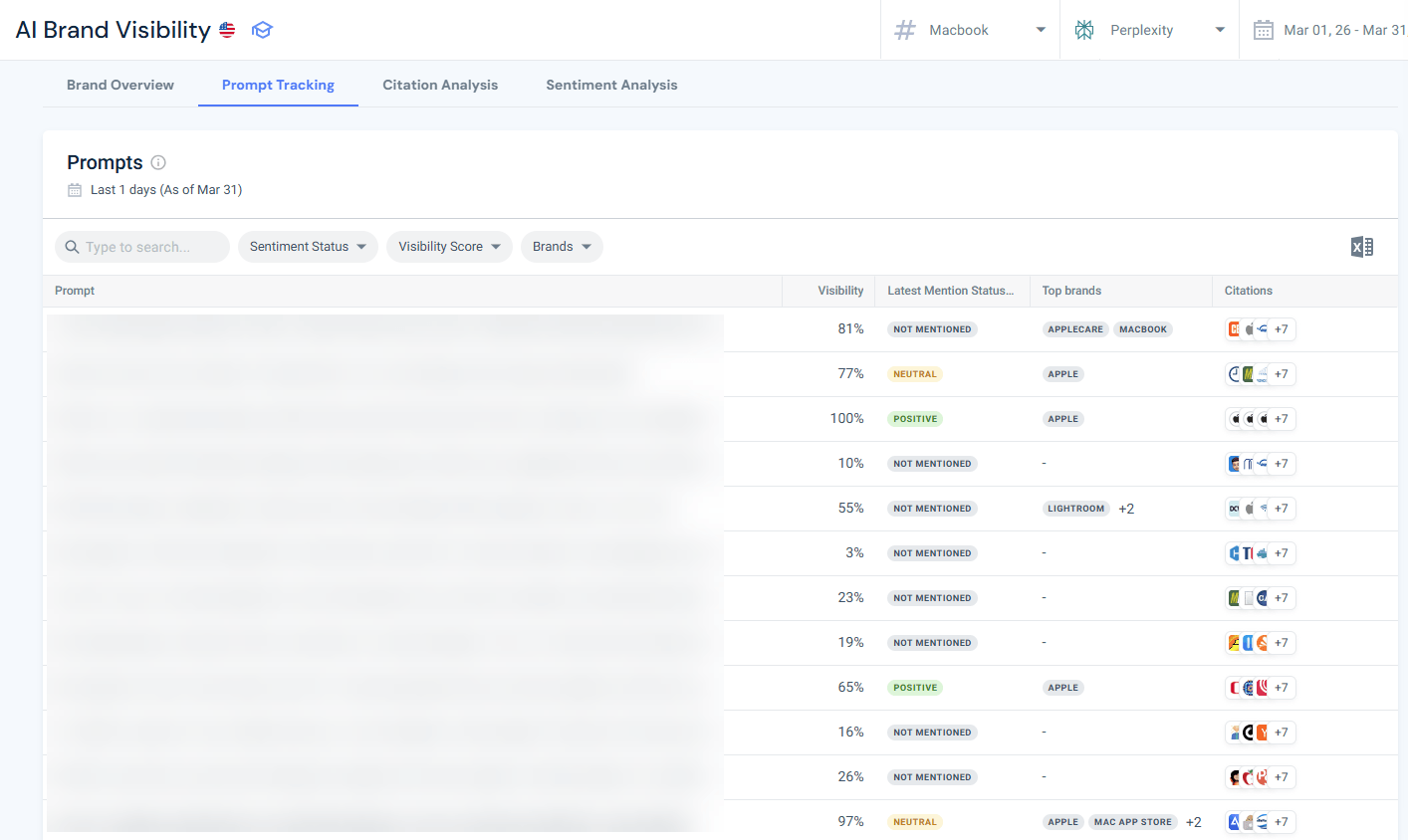Click the info icon beside Prompts
This screenshot has height=840, width=1408.
click(158, 162)
